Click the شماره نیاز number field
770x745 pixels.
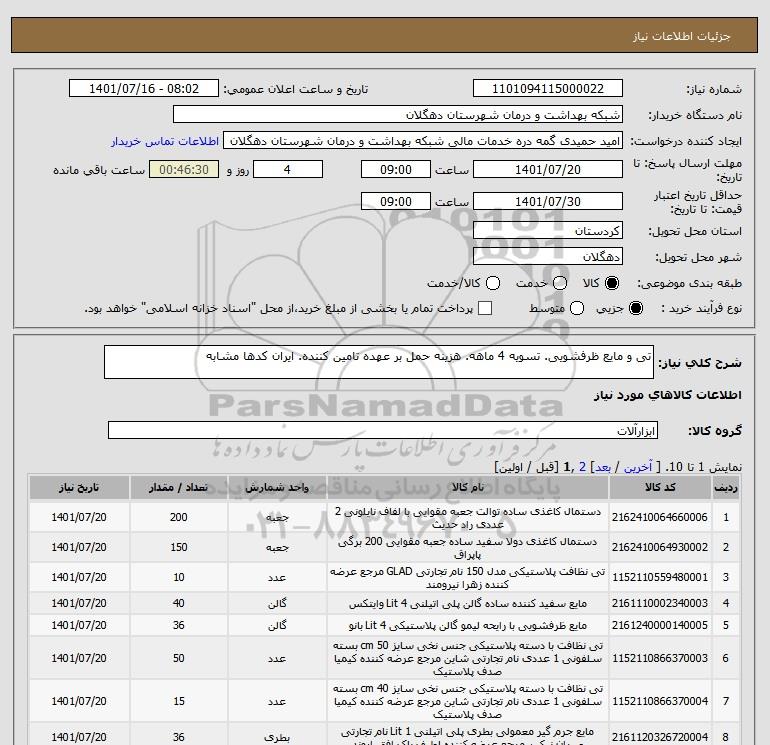tap(548, 89)
